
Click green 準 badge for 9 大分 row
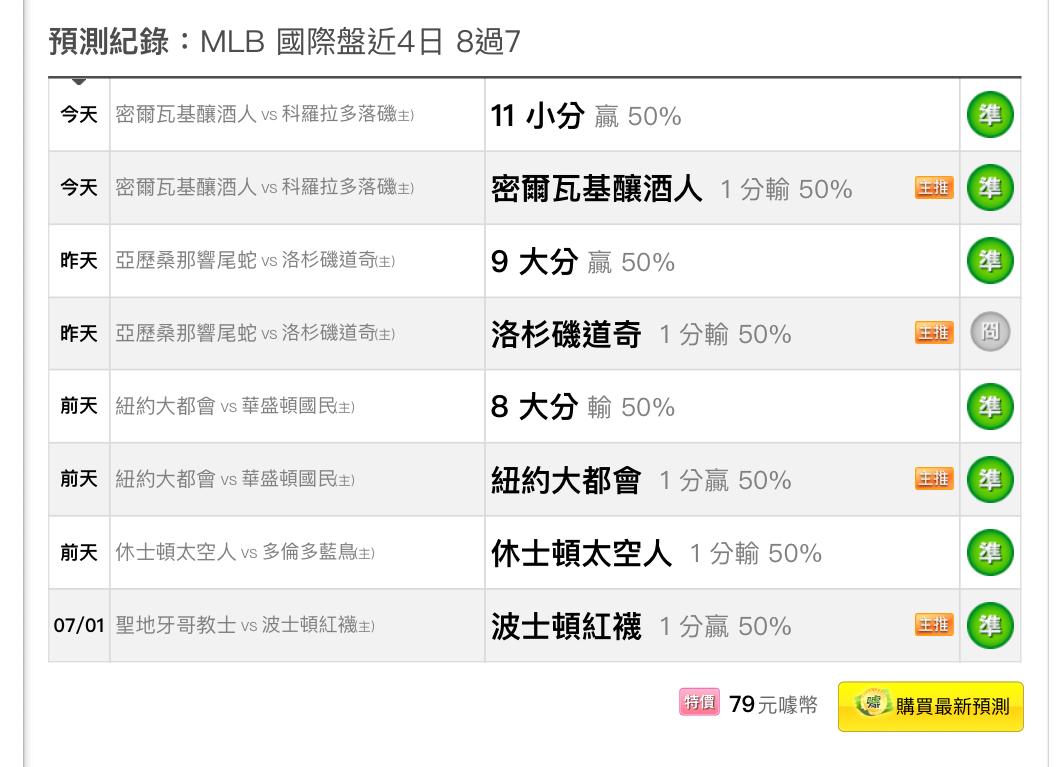click(990, 261)
